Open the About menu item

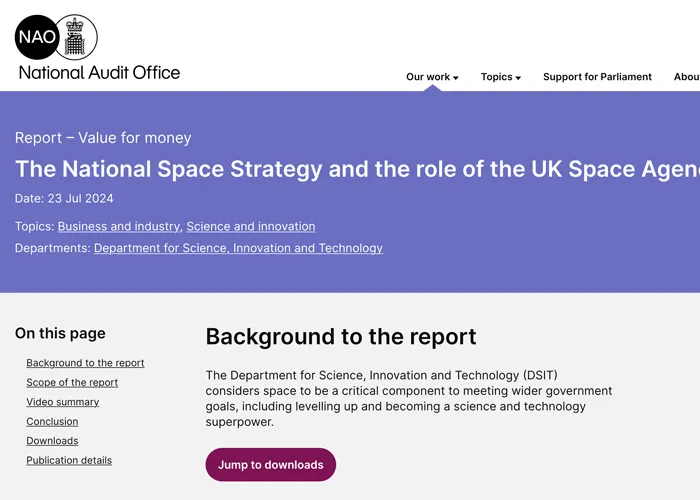(x=687, y=77)
